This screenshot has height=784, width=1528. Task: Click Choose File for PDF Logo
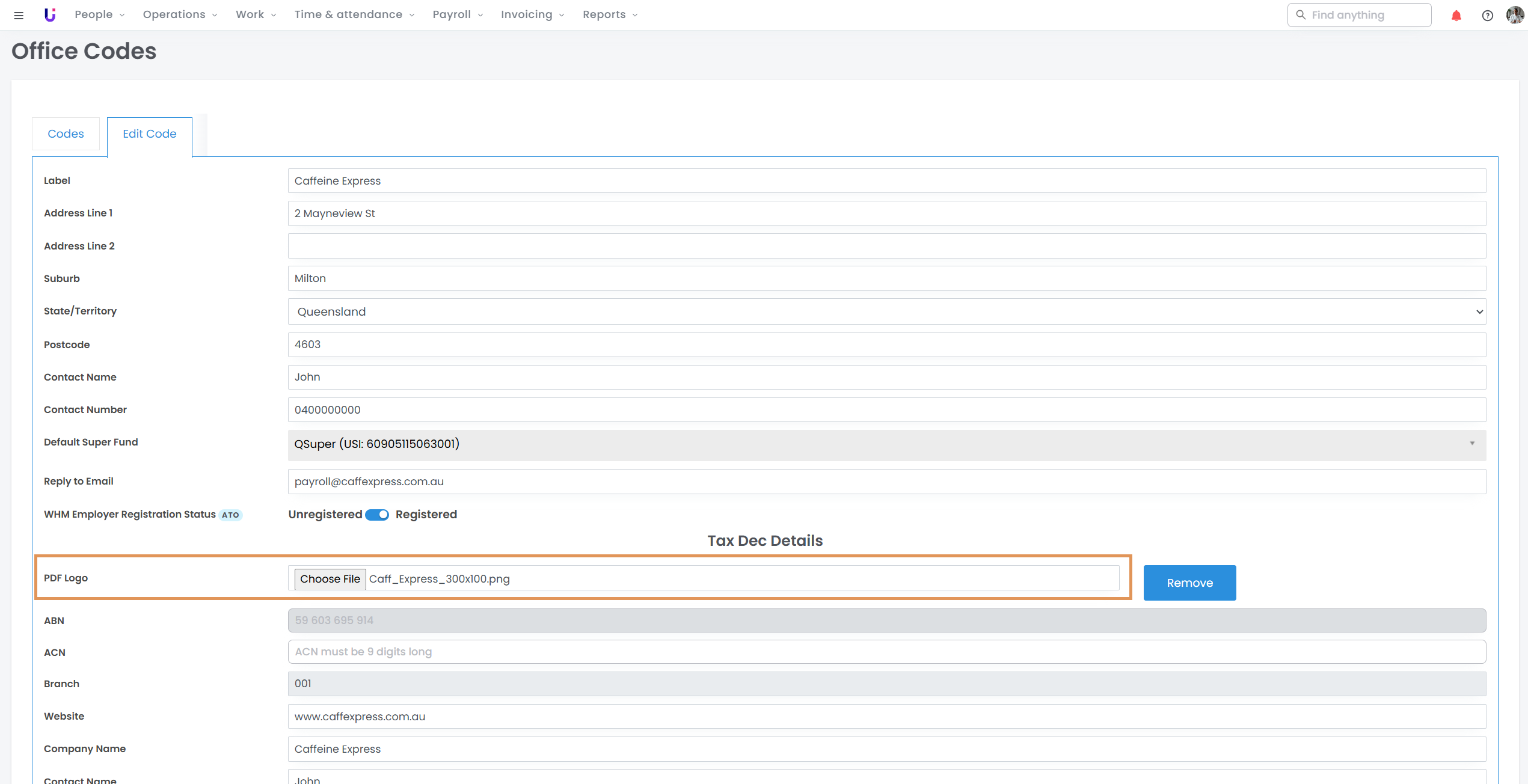coord(330,579)
